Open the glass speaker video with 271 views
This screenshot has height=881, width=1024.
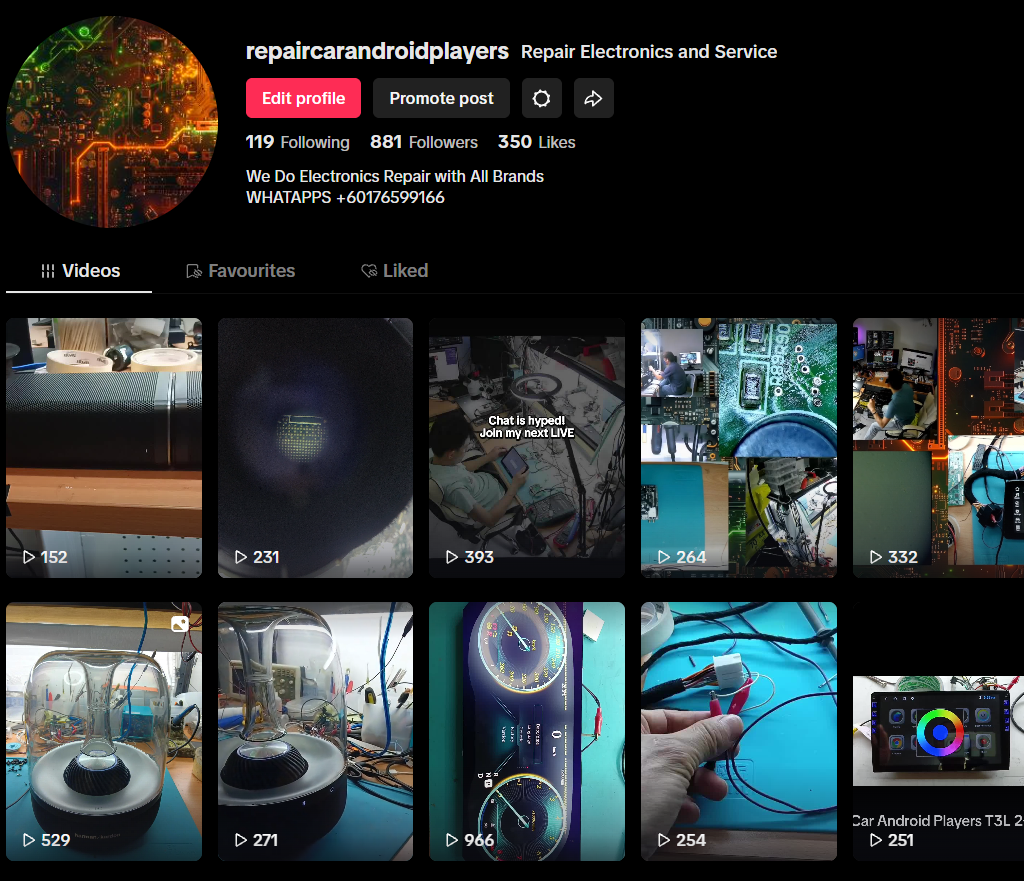tap(315, 730)
